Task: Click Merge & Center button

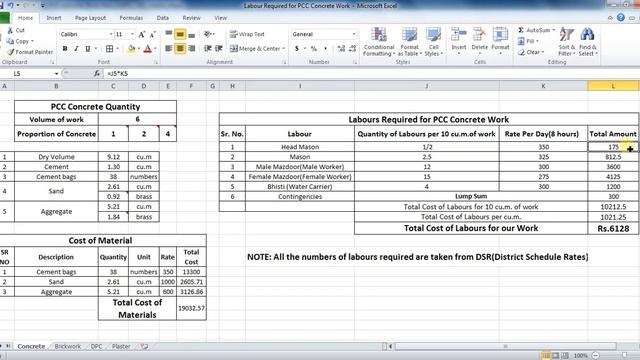Action: 255,49
